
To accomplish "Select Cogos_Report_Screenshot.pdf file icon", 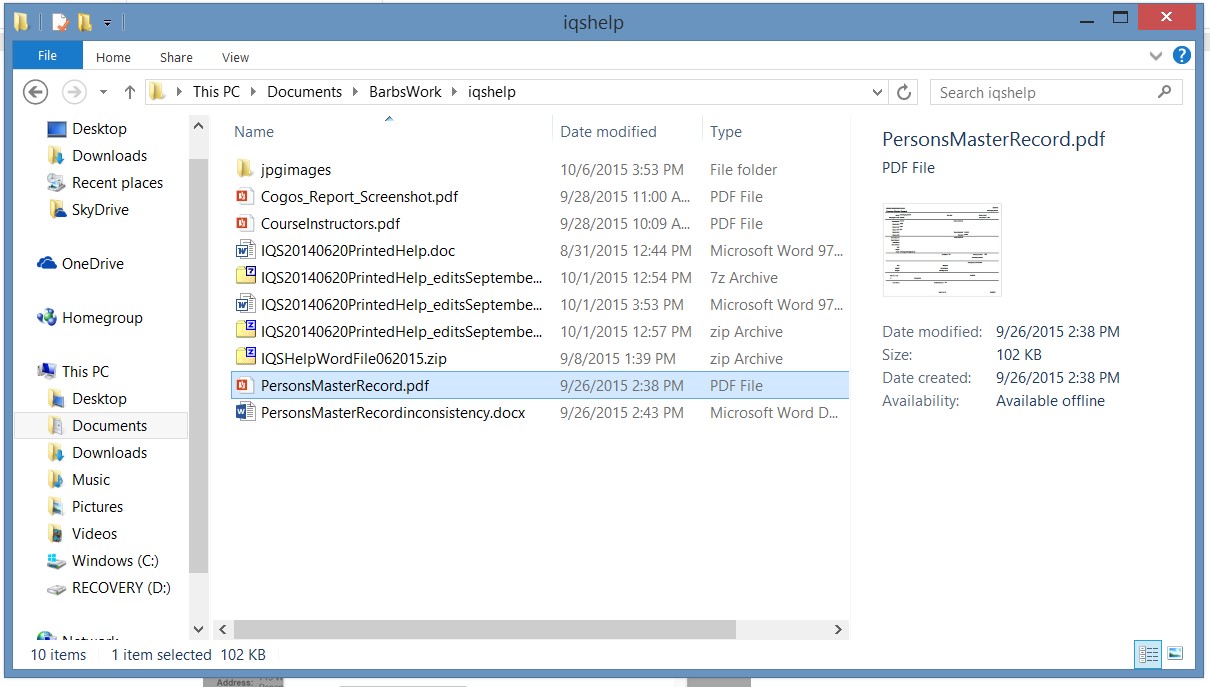I will [245, 197].
